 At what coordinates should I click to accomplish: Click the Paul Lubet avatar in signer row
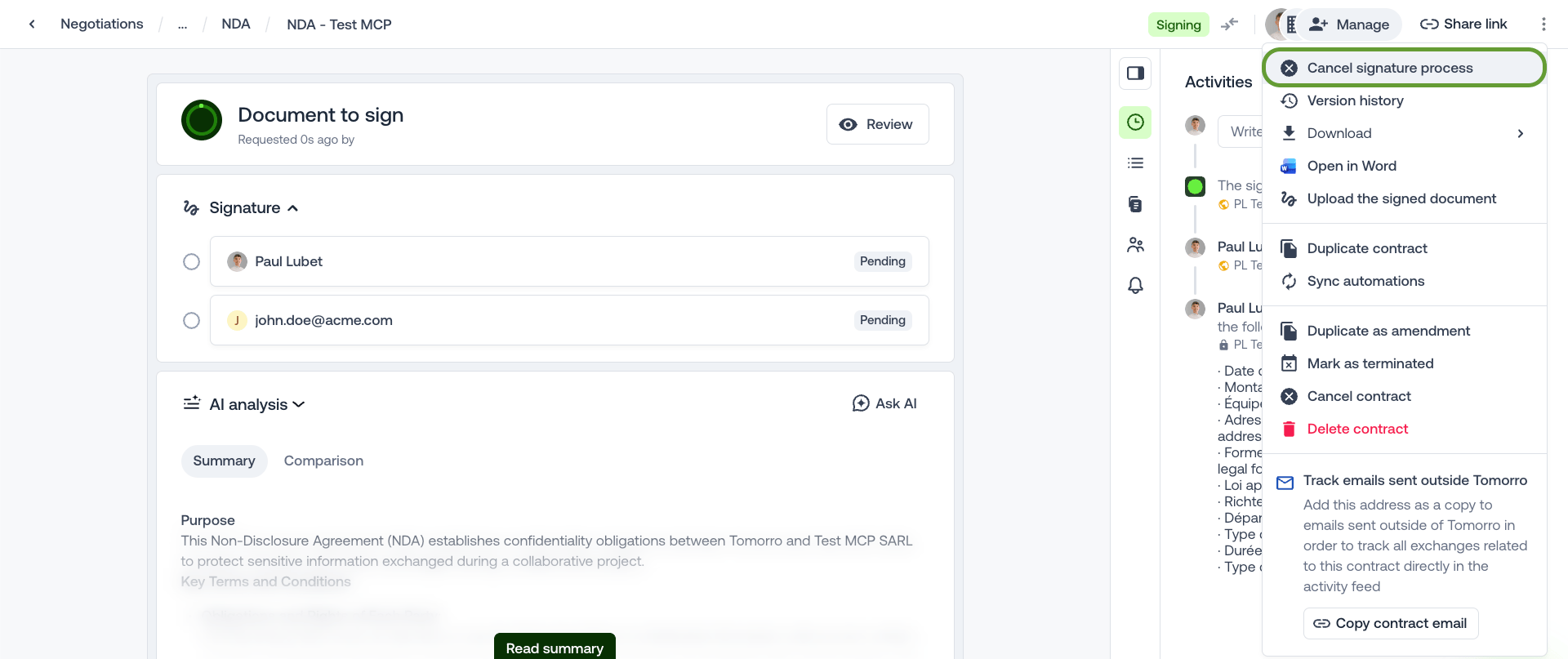[x=237, y=261]
